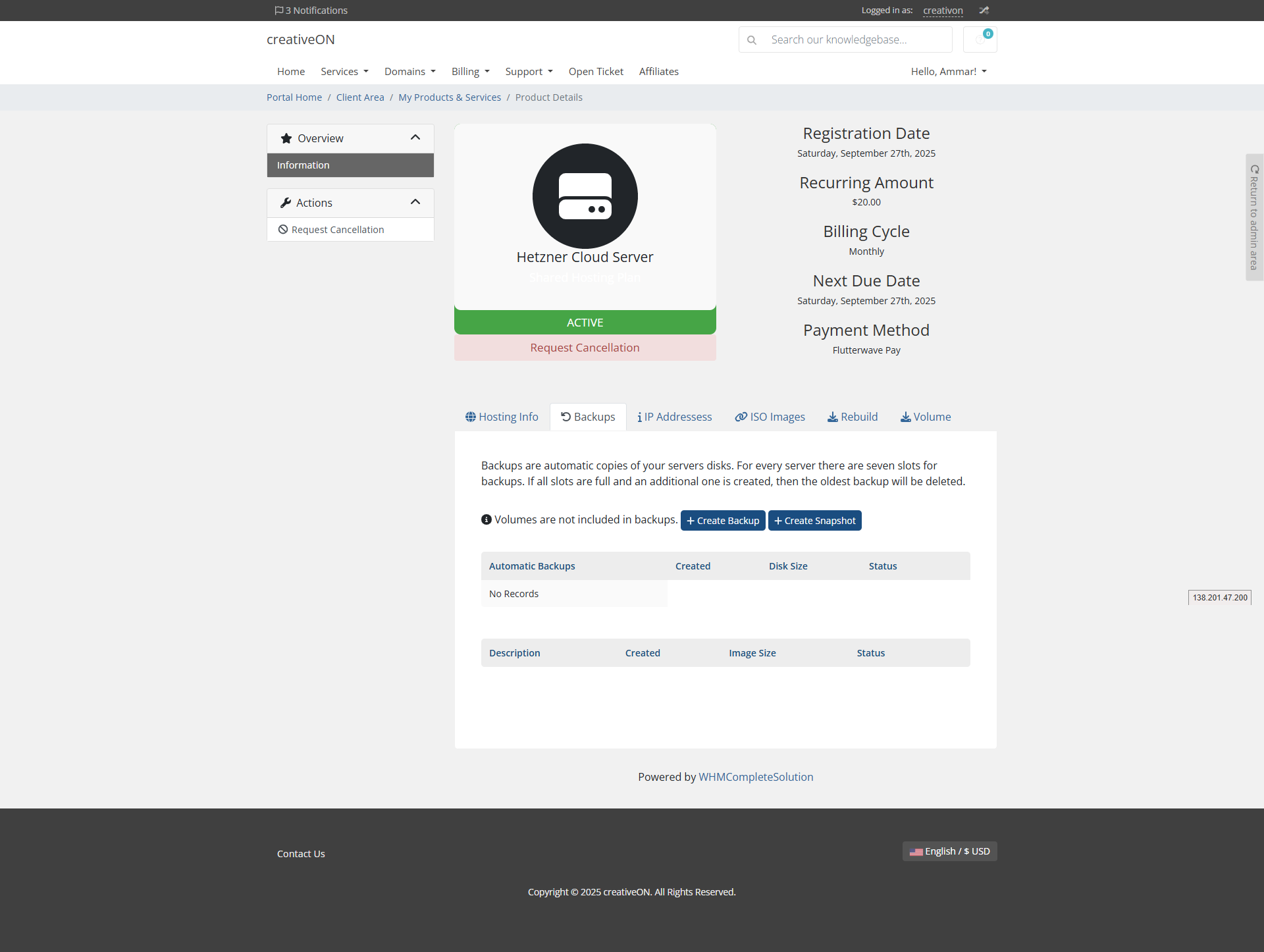Expand the Billing menu
1264x952 pixels.
point(470,71)
